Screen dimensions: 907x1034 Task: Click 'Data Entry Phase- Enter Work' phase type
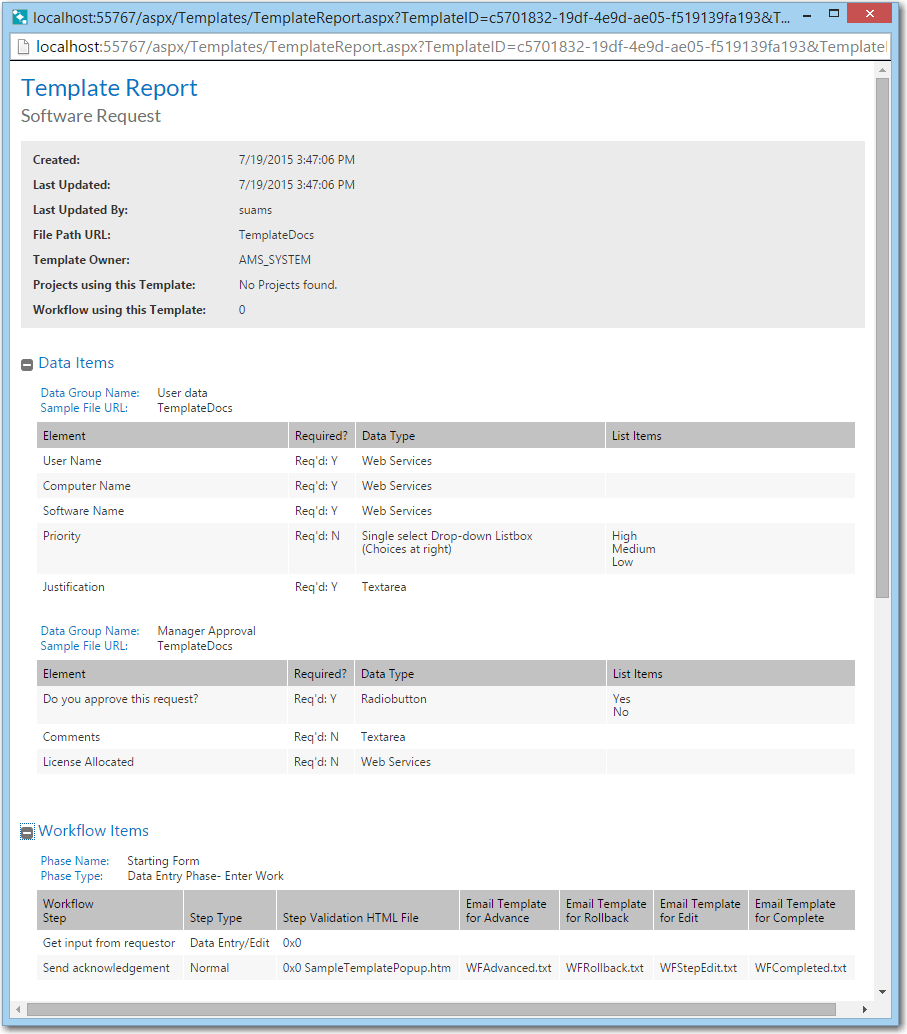click(205, 876)
